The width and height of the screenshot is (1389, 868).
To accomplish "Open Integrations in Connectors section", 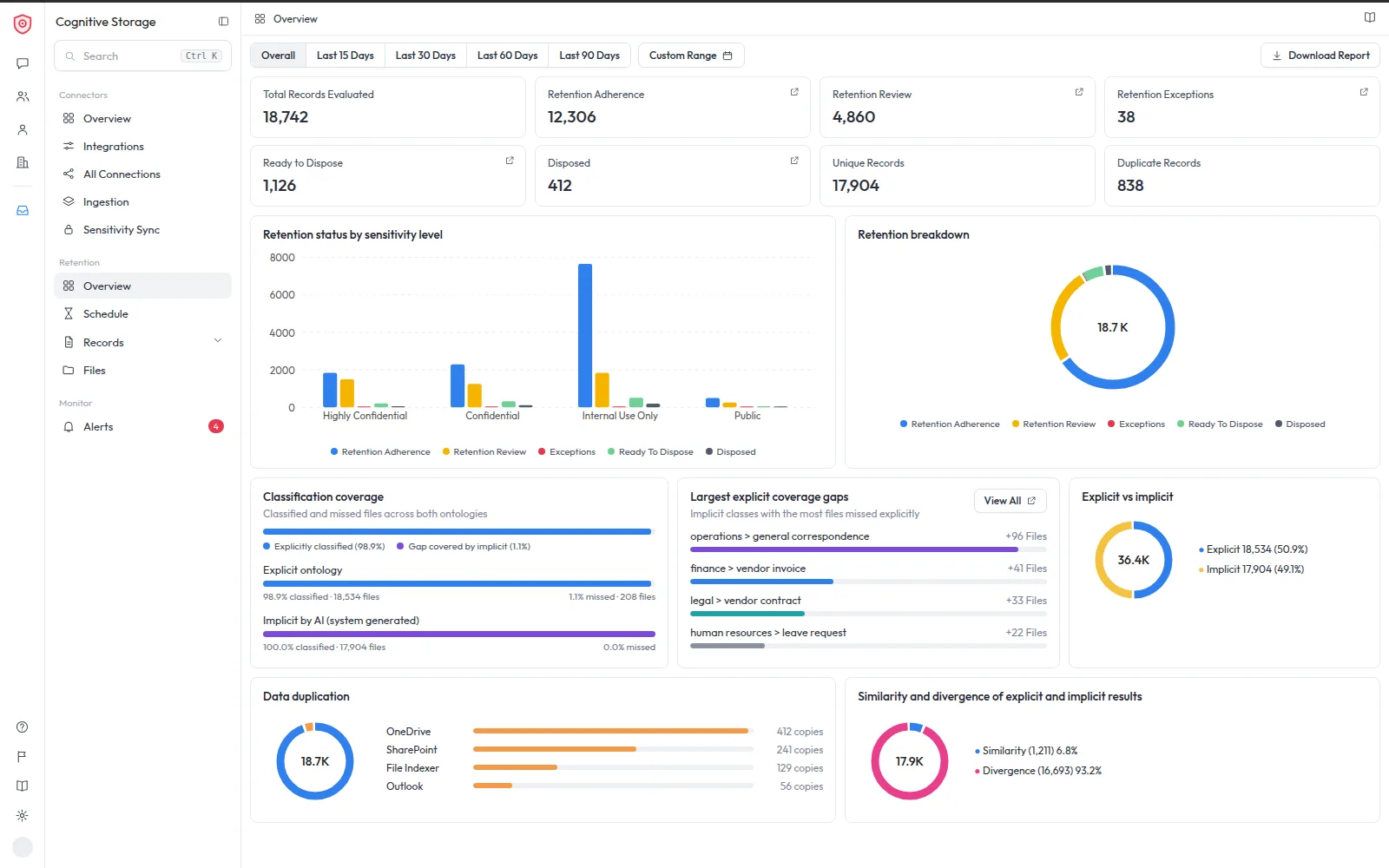I will tap(142, 147).
